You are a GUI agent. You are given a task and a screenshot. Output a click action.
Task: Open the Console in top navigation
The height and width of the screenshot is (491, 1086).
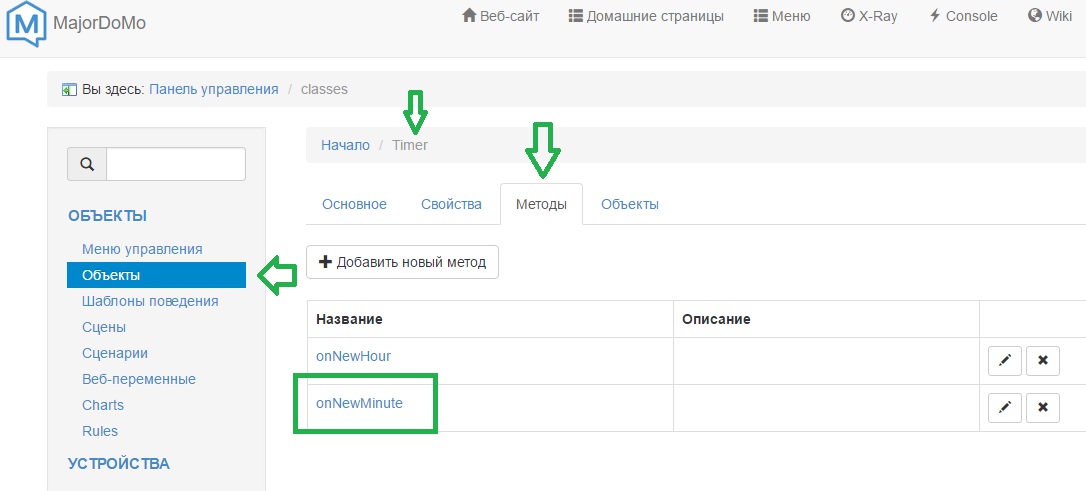[x=963, y=16]
